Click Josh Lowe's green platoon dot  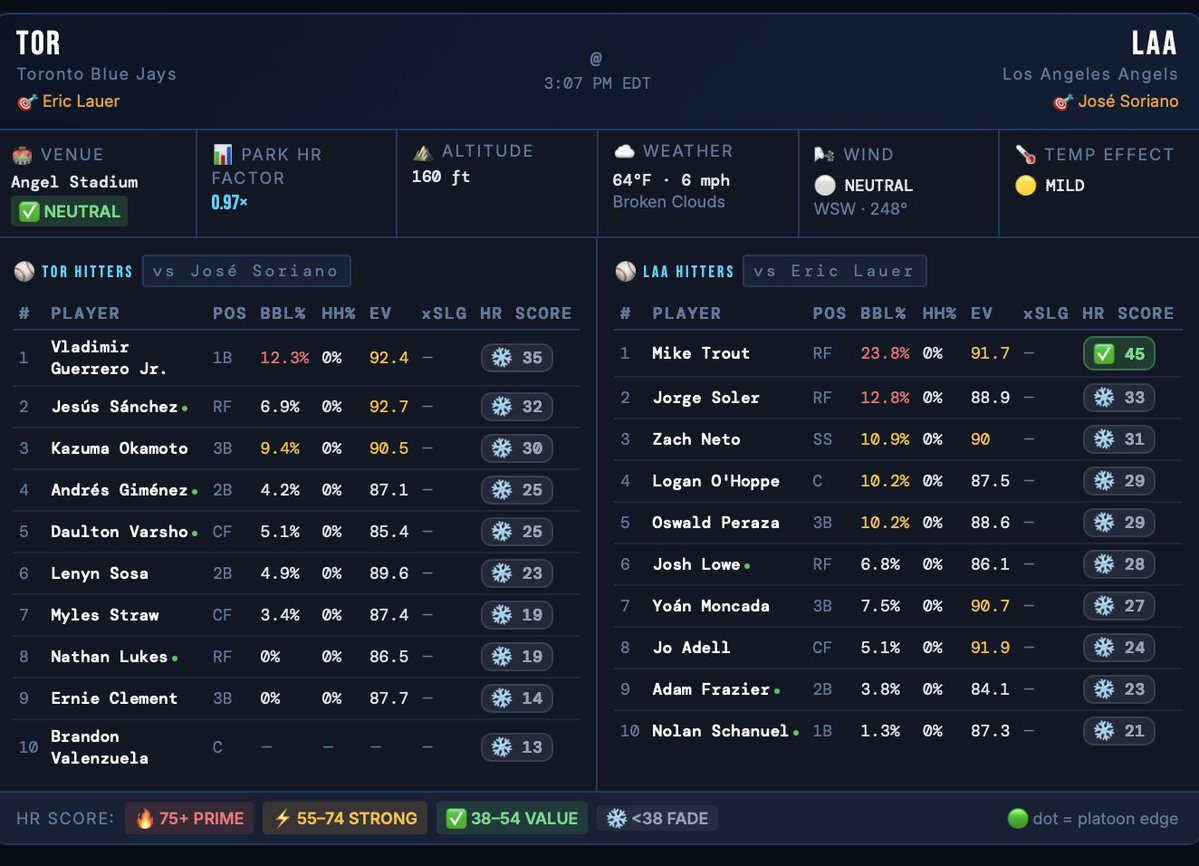click(747, 566)
